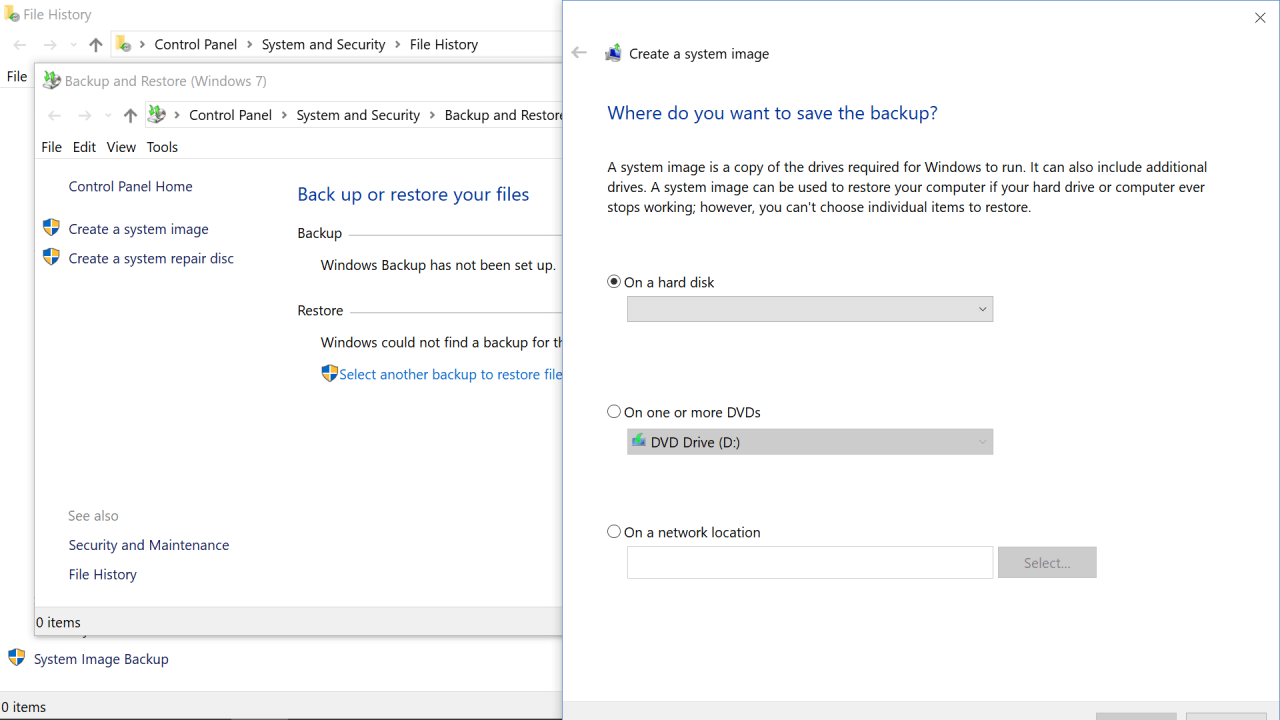
Task: Click File History window title icon
Action: click(x=11, y=14)
